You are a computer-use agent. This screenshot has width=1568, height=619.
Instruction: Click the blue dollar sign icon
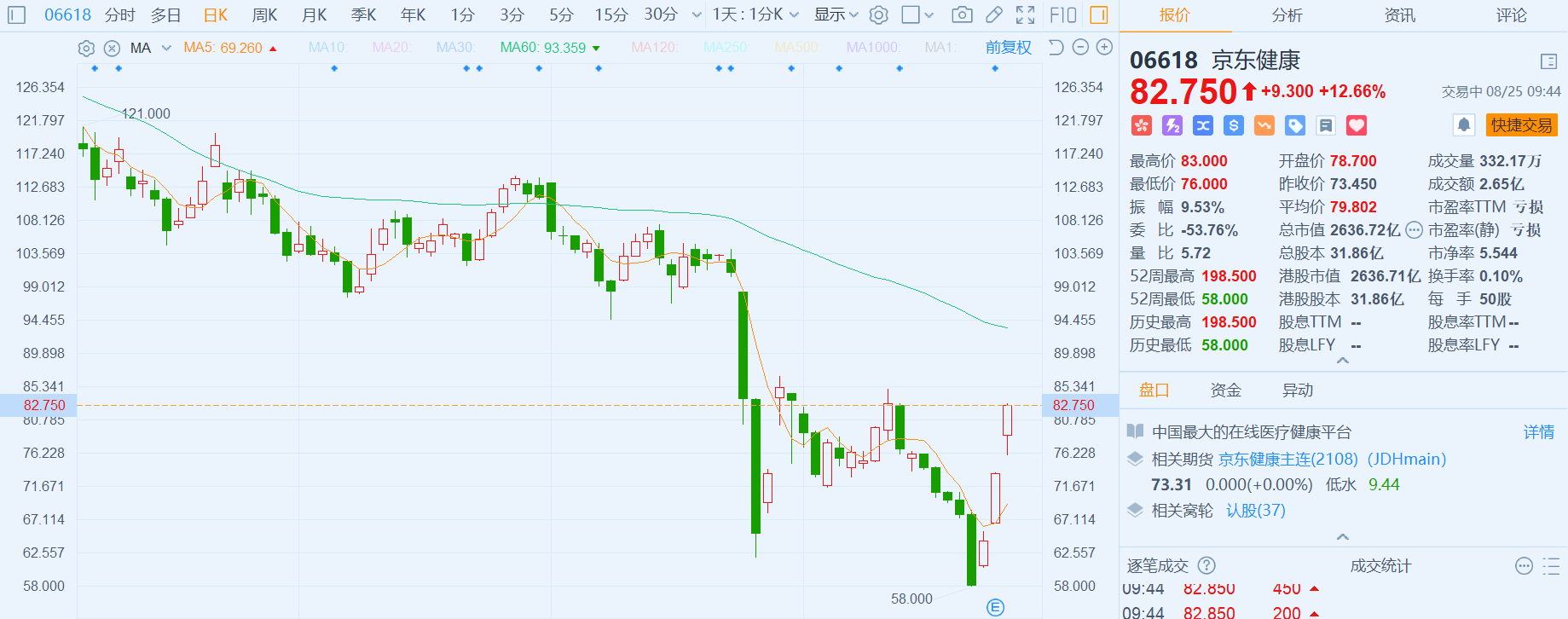(1233, 126)
